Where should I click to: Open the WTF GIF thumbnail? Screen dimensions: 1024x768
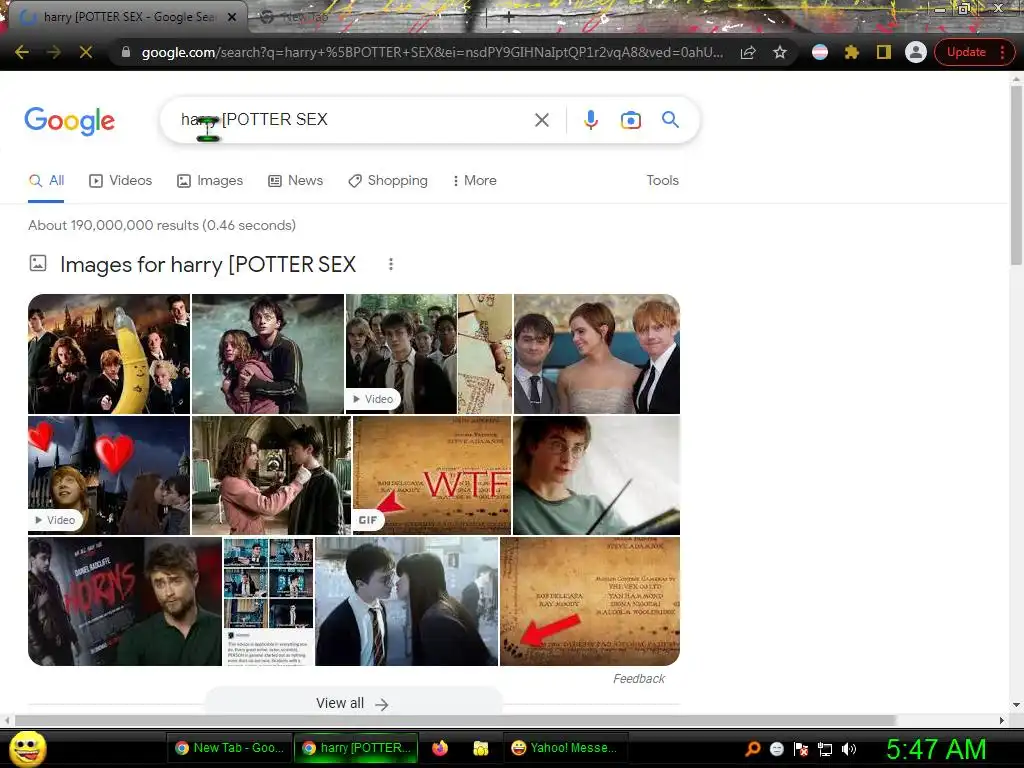click(x=432, y=475)
